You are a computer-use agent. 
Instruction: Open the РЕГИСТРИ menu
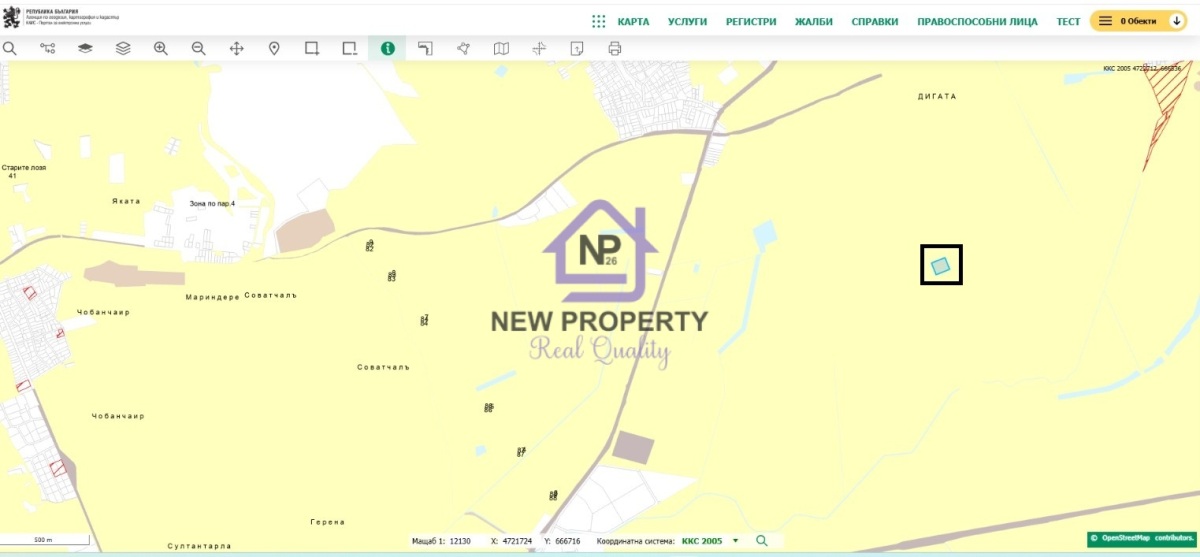751,21
